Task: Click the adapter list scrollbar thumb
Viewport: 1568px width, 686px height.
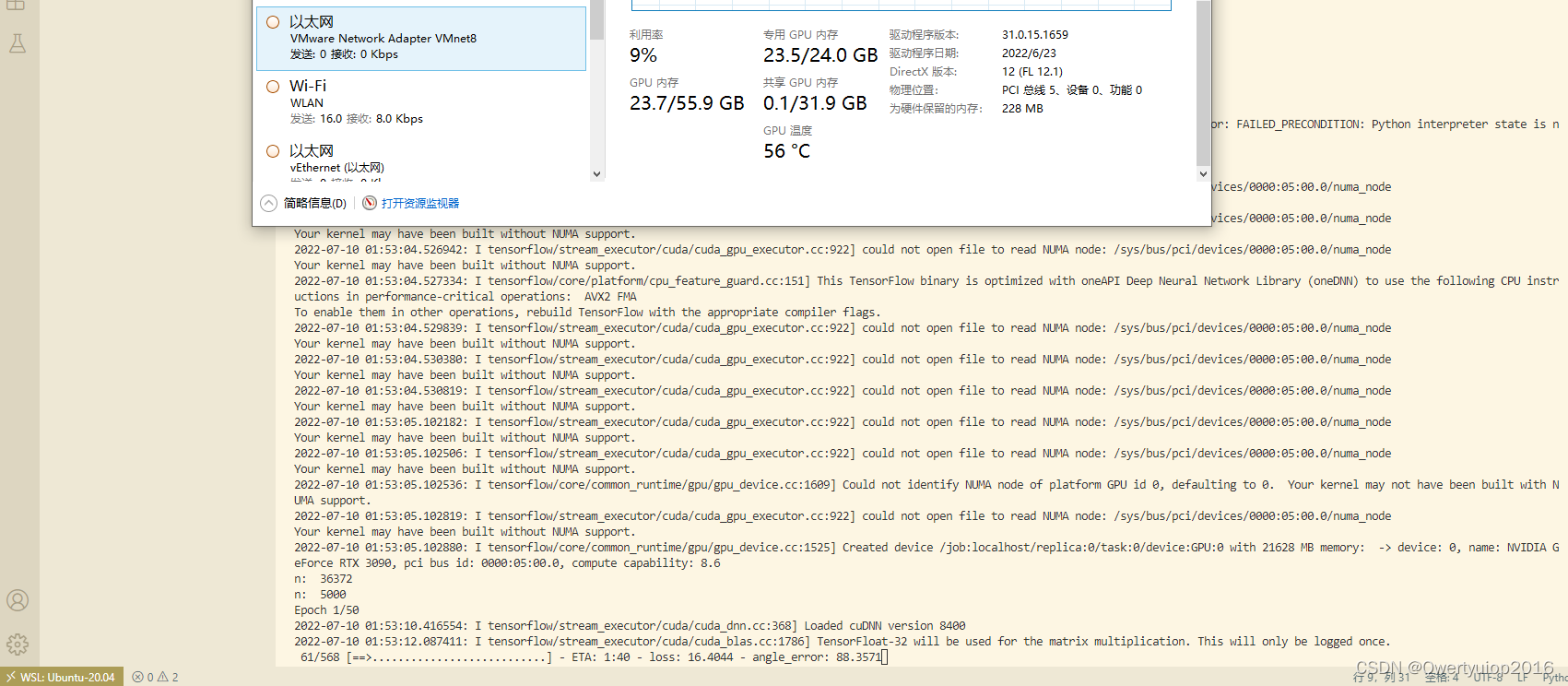Action: click(x=597, y=19)
